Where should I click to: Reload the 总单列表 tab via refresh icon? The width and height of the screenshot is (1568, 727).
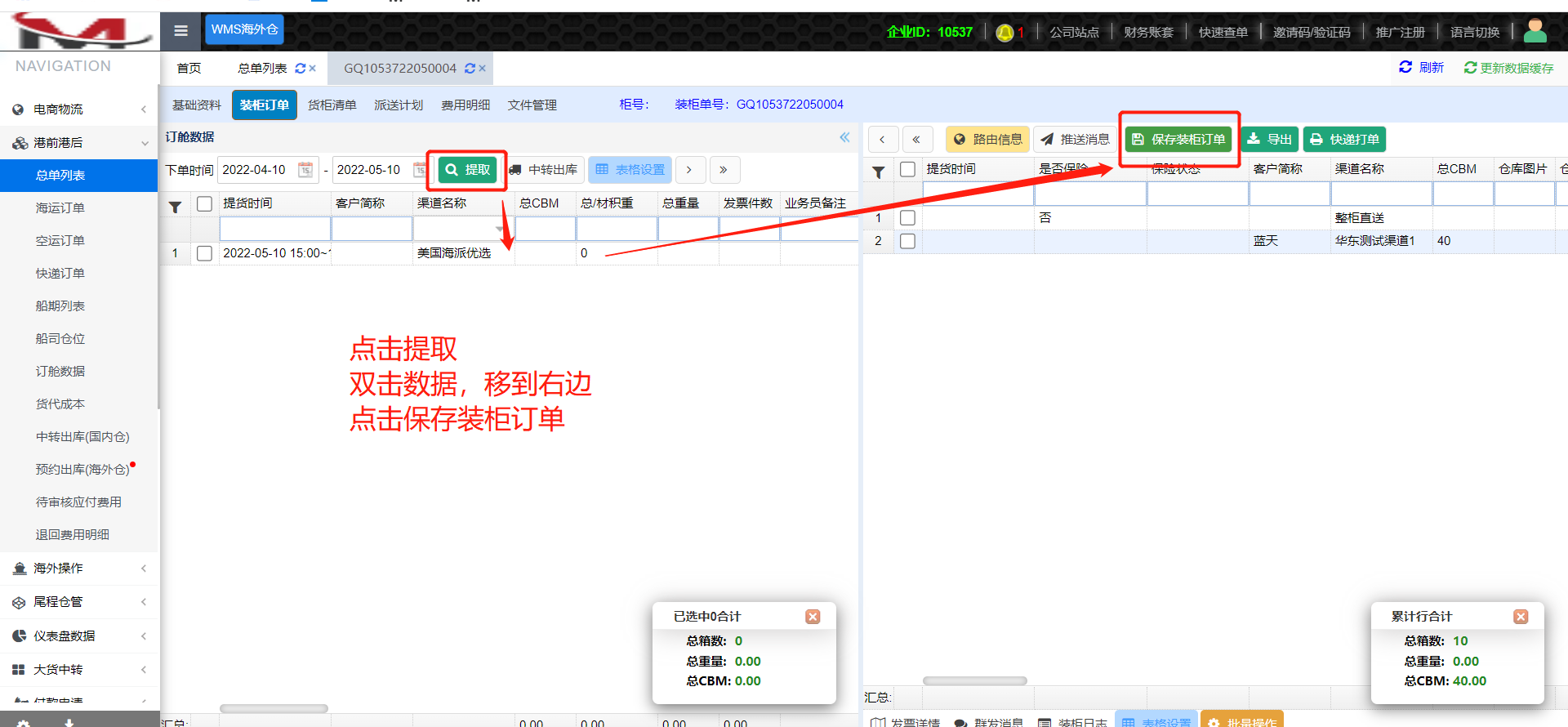(300, 69)
